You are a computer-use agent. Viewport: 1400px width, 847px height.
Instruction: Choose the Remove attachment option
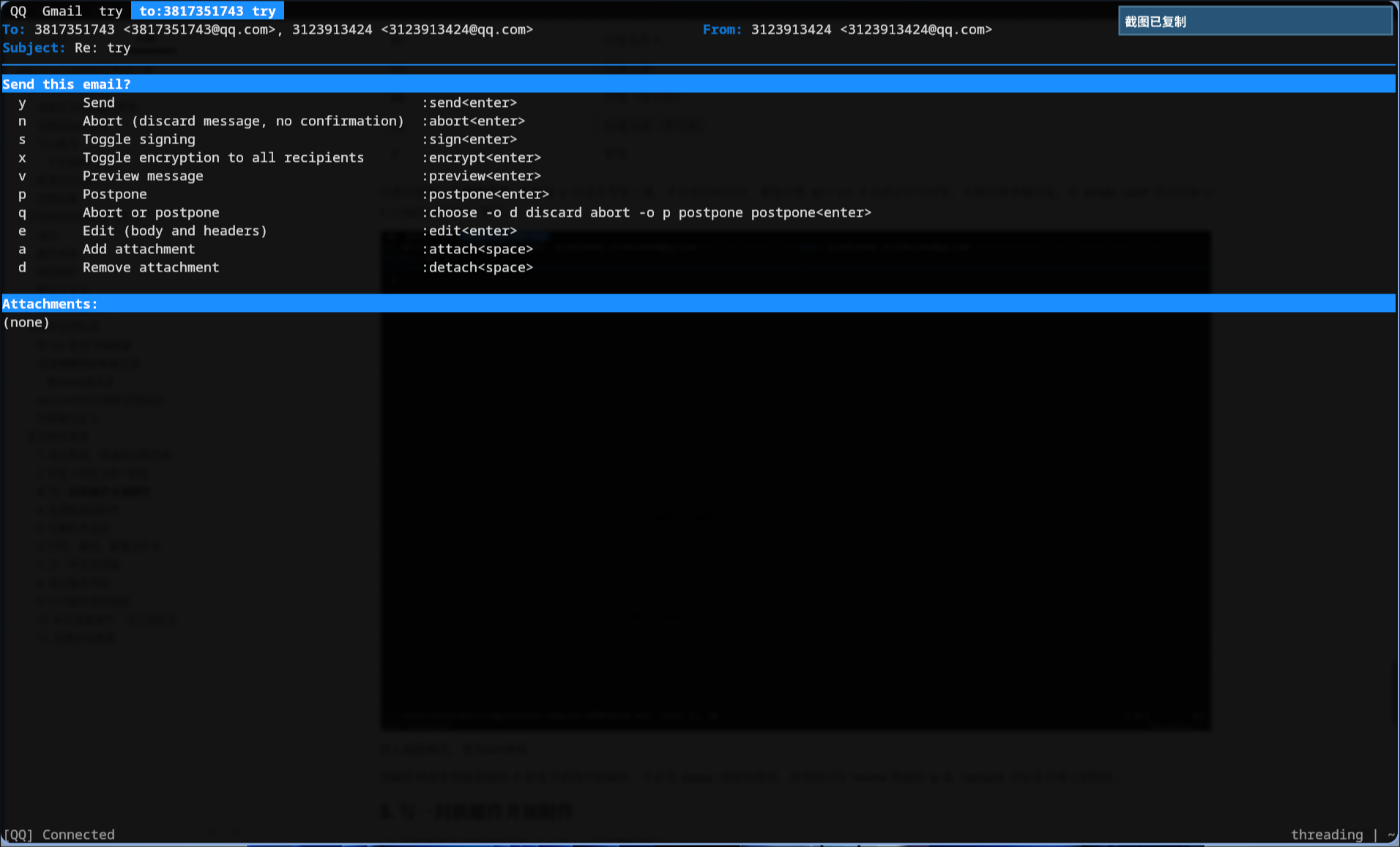coord(151,267)
